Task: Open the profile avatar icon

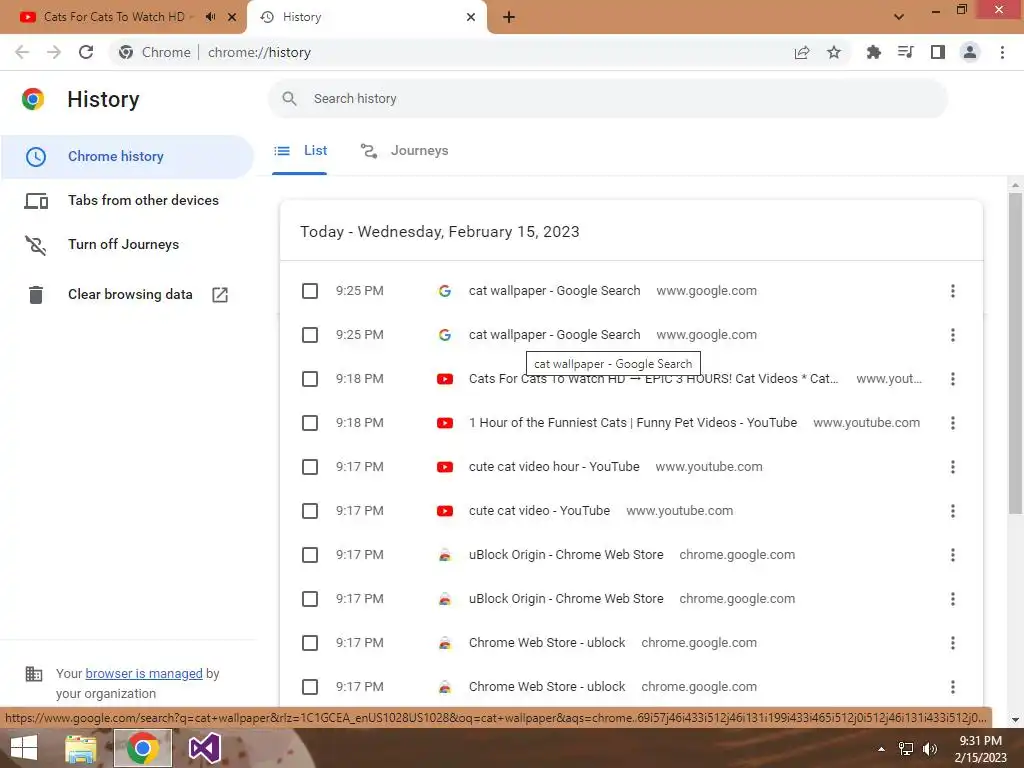Action: click(x=970, y=52)
